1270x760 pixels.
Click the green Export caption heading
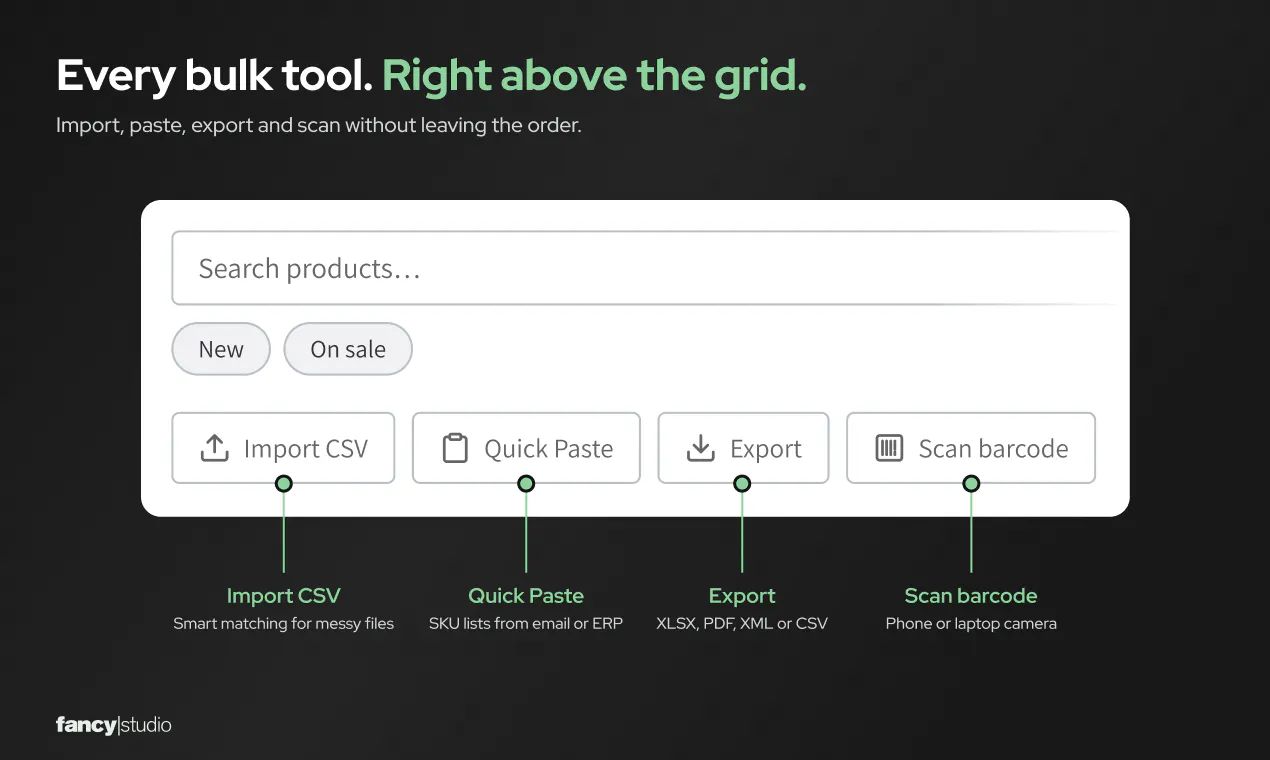pyautogui.click(x=742, y=596)
